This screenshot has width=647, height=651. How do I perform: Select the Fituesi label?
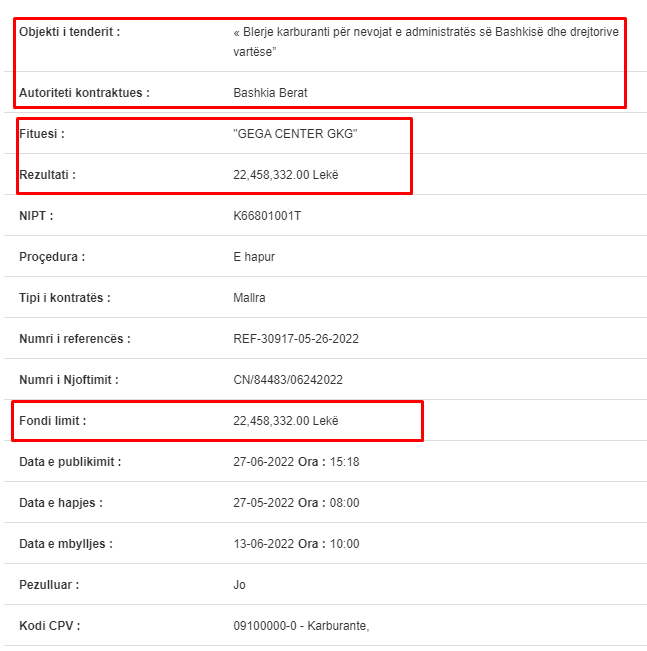point(42,134)
